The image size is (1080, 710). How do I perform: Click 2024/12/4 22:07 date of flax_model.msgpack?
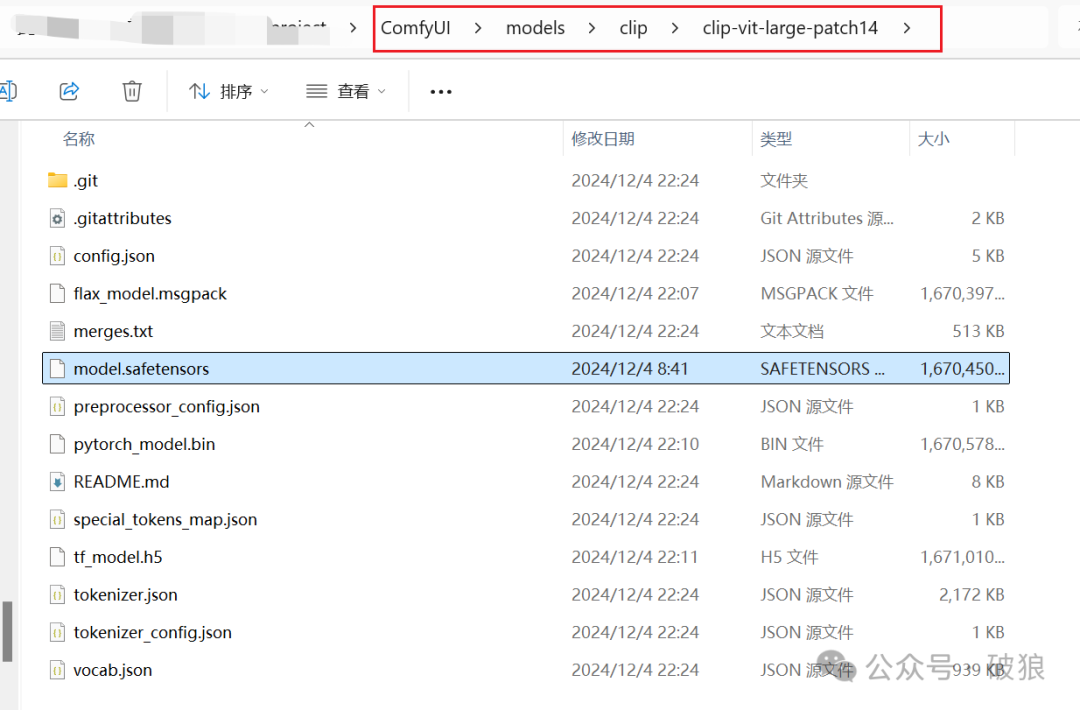pos(635,294)
